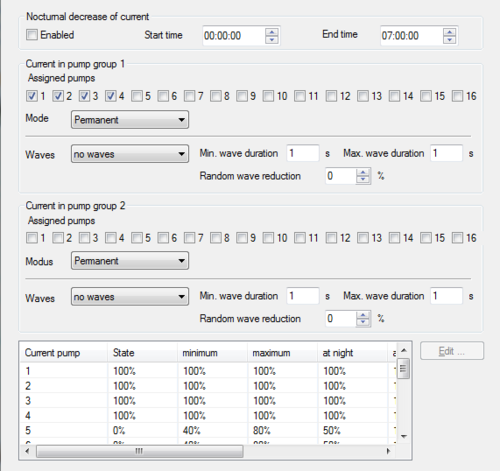Click the Edit button
The height and width of the screenshot is (471, 500).
tap(452, 351)
